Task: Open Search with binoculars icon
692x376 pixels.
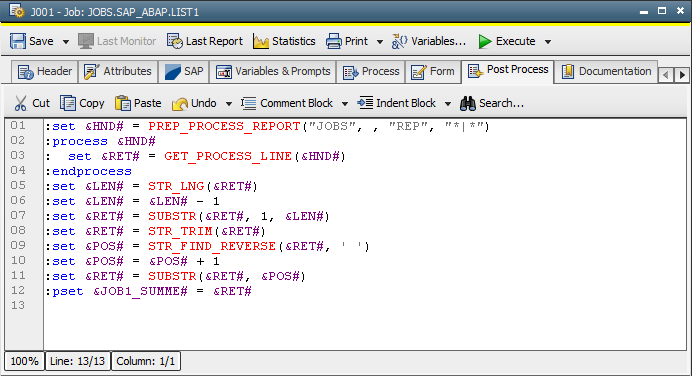Action: [468, 103]
